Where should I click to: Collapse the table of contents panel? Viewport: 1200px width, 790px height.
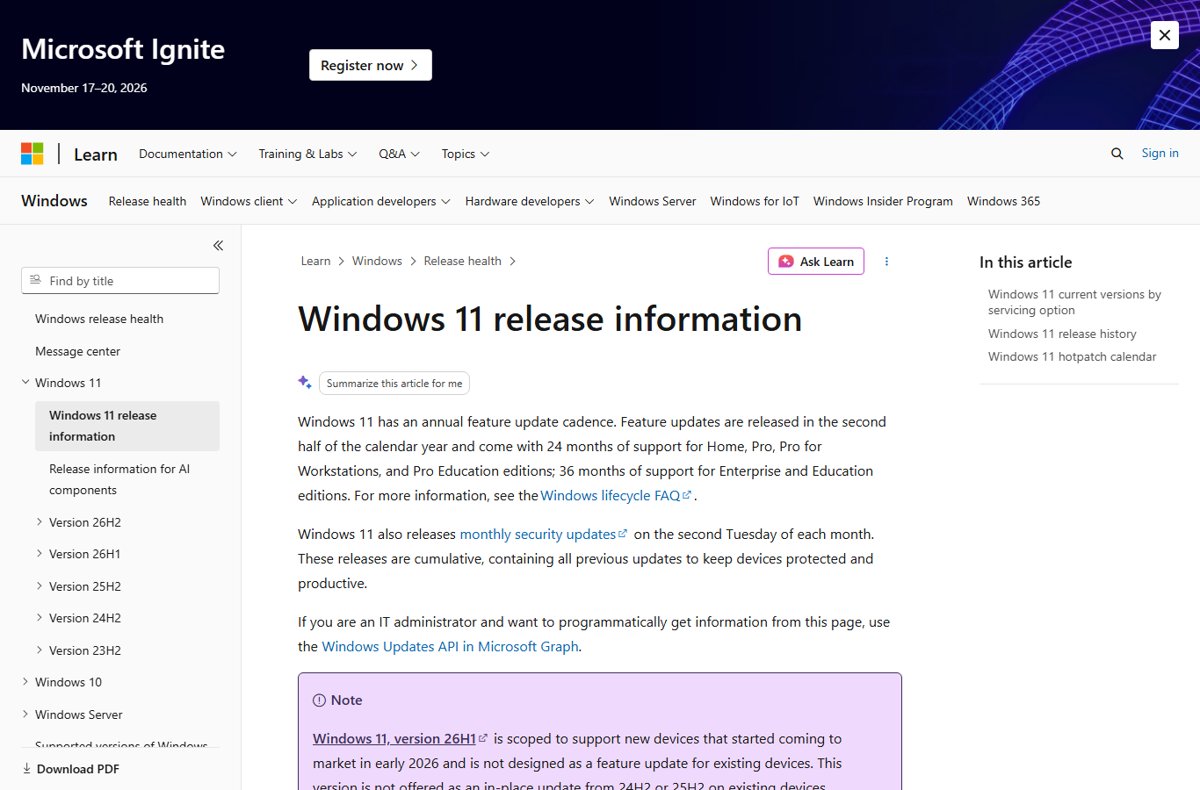[218, 245]
